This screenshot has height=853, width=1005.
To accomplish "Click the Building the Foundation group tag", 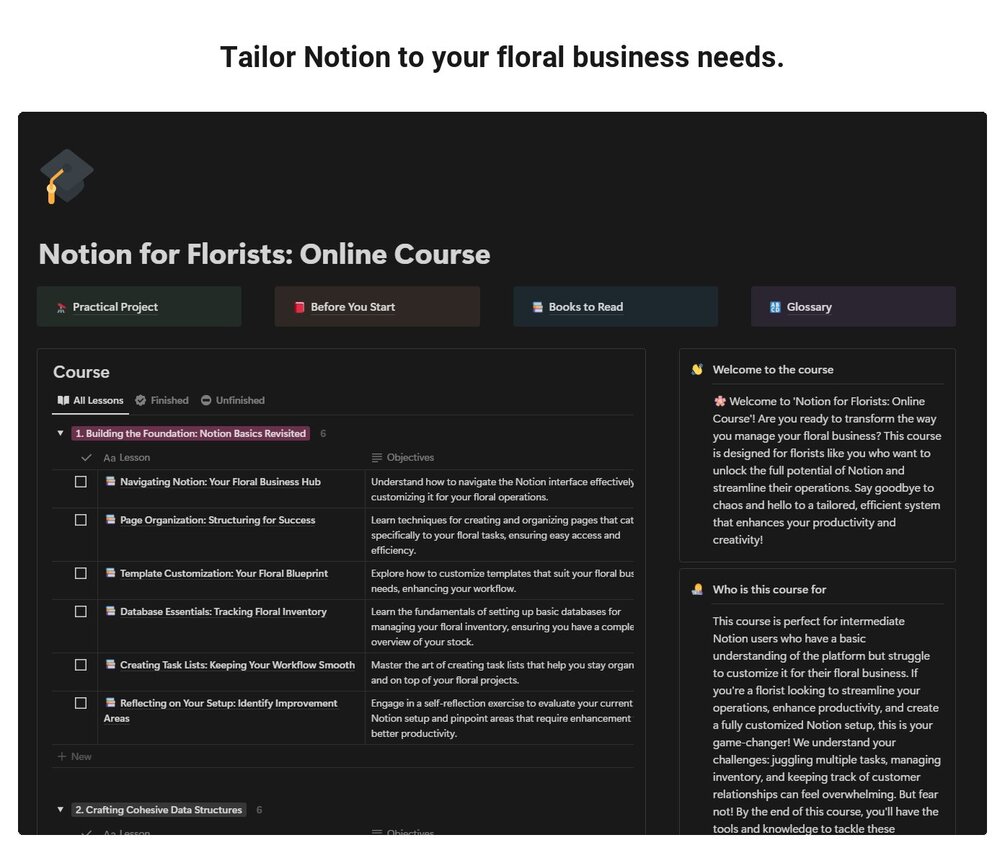I will click(x=190, y=434).
